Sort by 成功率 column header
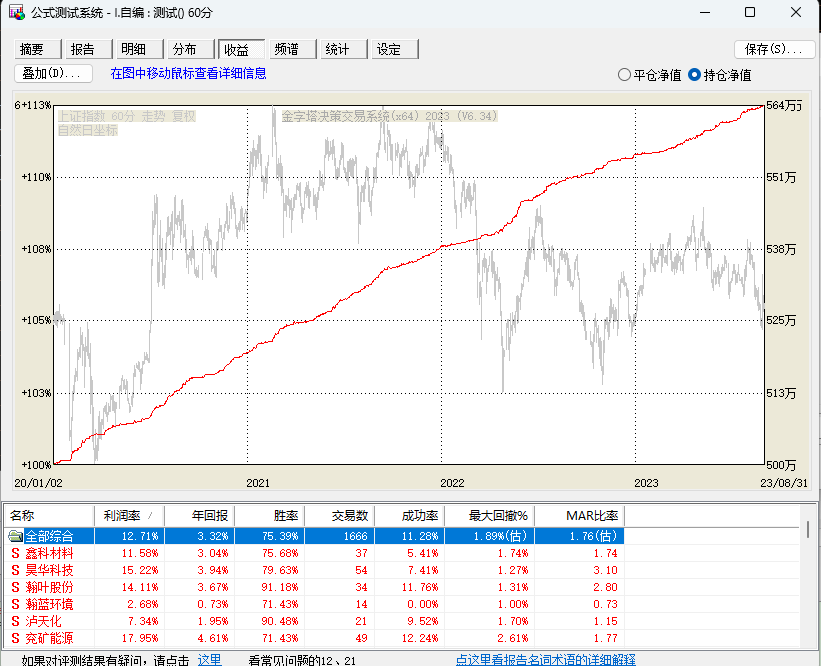Viewport: 821px width, 666px height. 410,516
